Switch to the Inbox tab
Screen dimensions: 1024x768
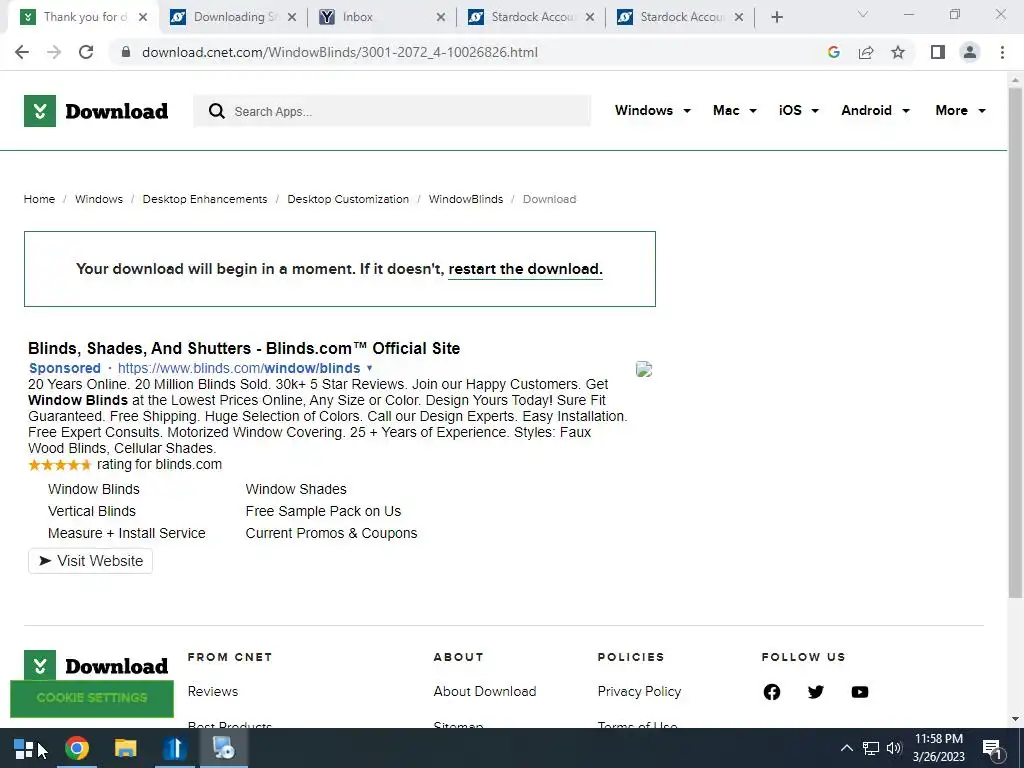pos(383,17)
